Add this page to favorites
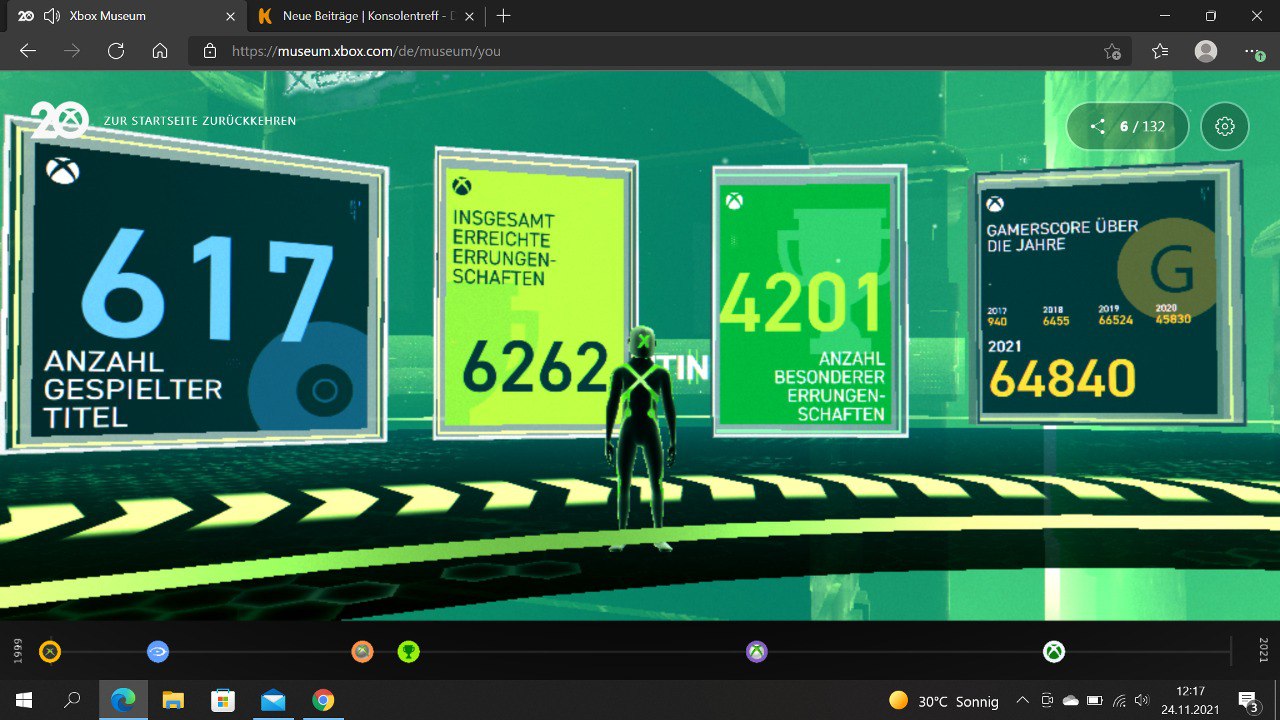The height and width of the screenshot is (720, 1280). (x=1112, y=51)
